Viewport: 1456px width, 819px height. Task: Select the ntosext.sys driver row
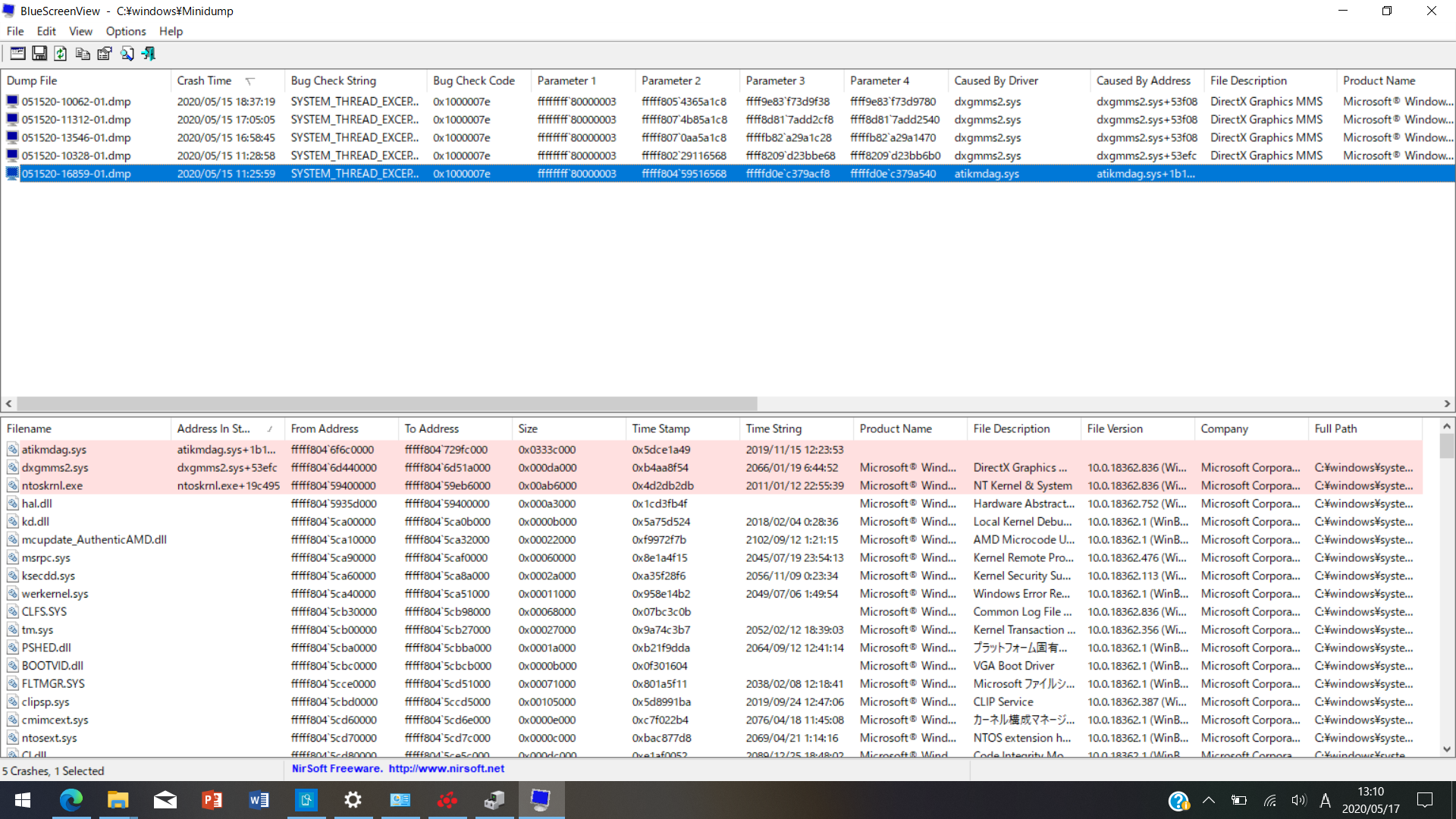pyautogui.click(x=711, y=738)
